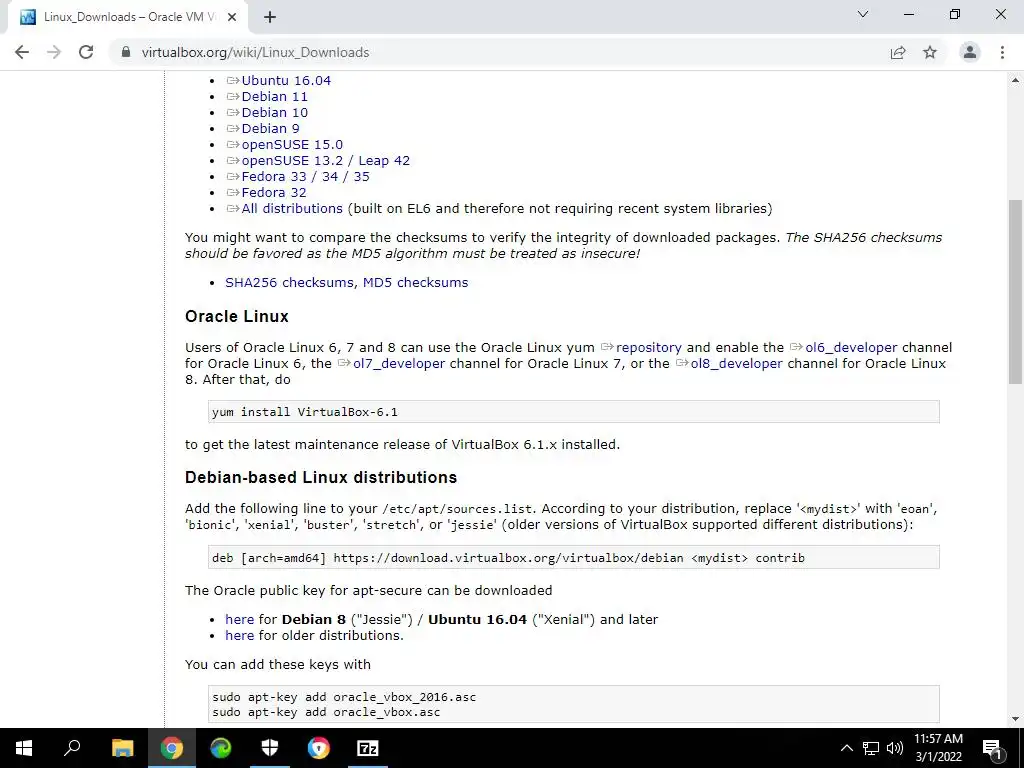Open Windows Security shield icon

tap(270, 748)
